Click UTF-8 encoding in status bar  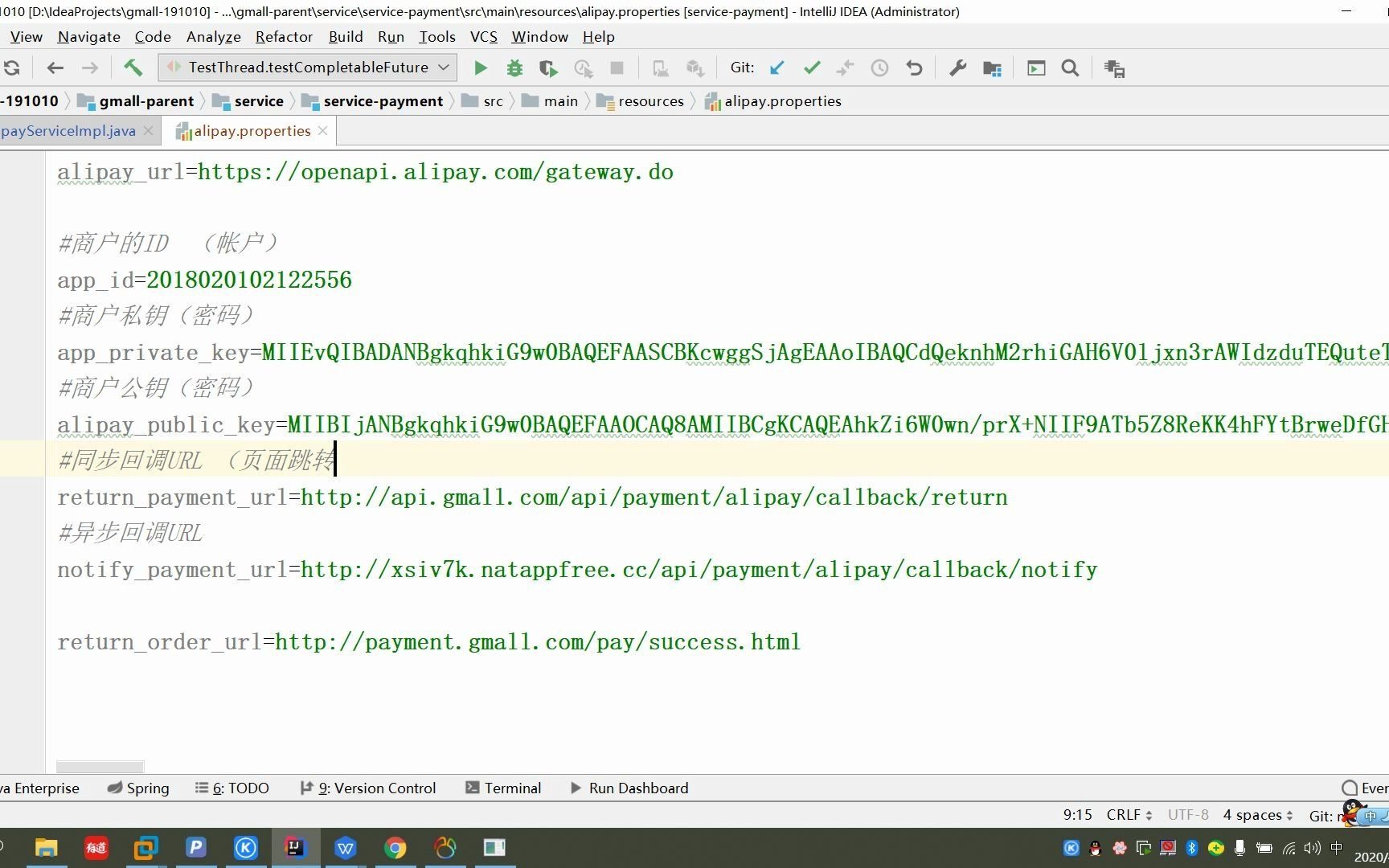point(1188,815)
